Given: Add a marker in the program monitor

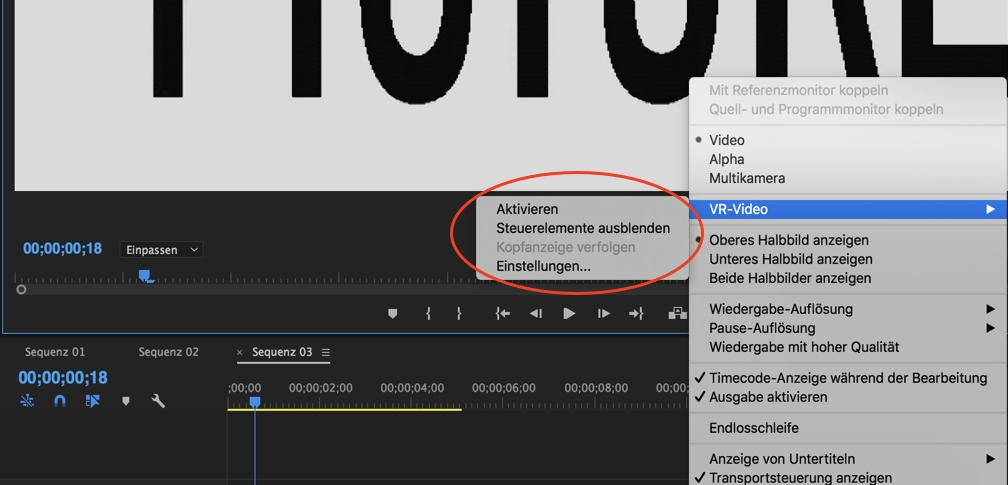Looking at the screenshot, I should (x=392, y=313).
